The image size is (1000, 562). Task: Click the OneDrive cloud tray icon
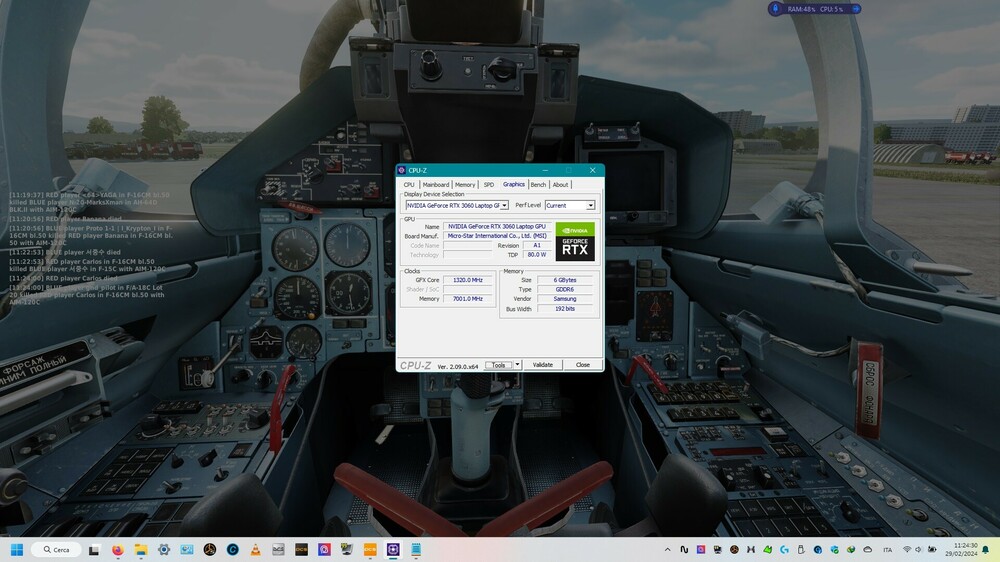coord(867,549)
